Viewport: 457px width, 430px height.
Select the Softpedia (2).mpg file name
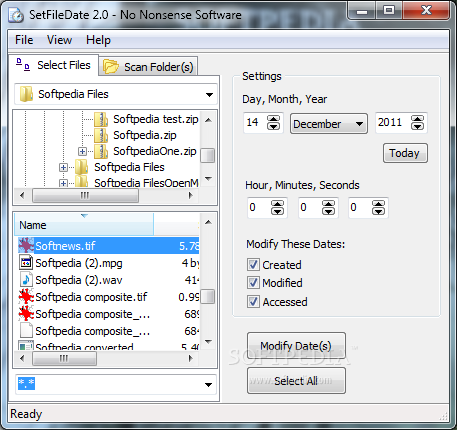[79, 263]
